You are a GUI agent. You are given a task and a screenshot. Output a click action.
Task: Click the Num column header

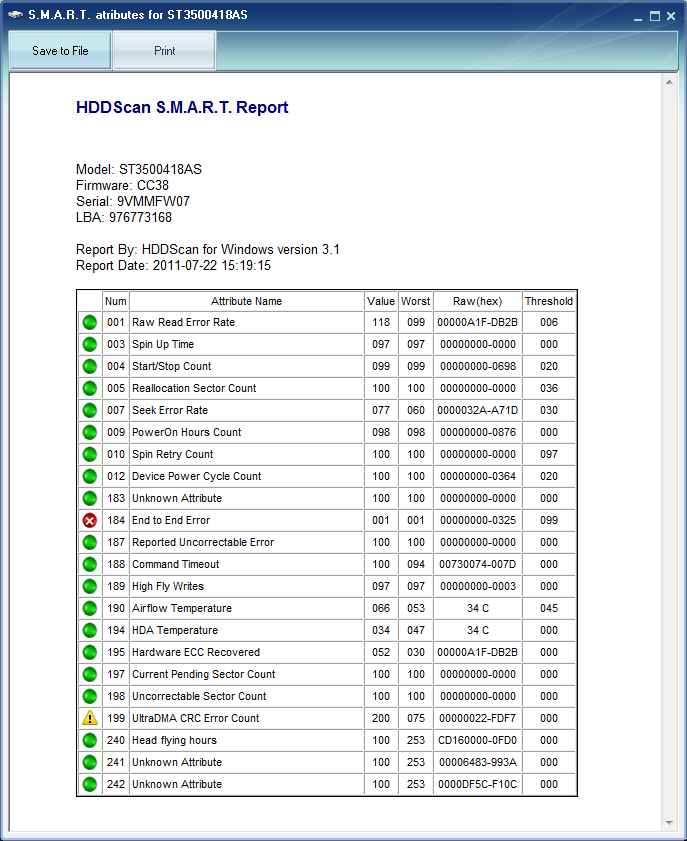(x=116, y=301)
